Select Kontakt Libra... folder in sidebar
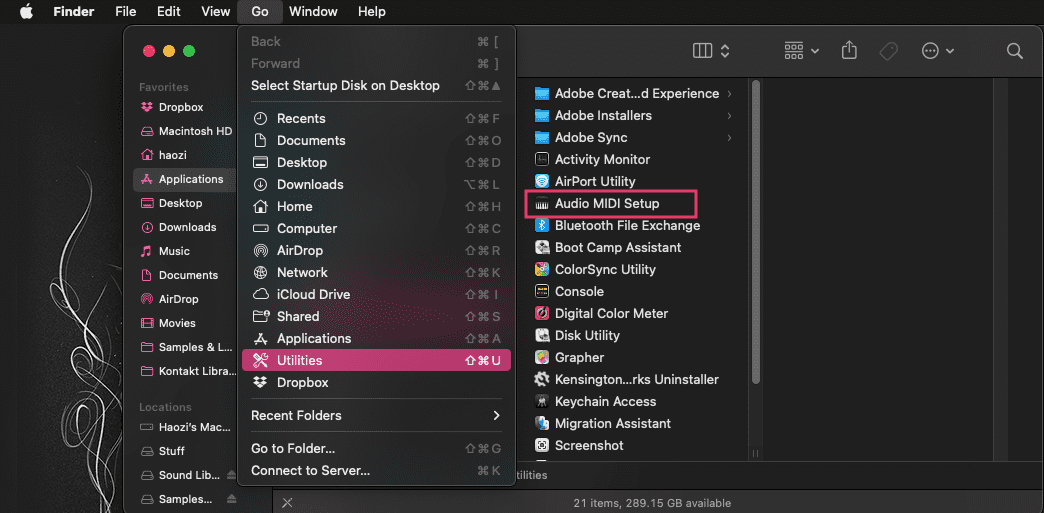 click(x=186, y=371)
